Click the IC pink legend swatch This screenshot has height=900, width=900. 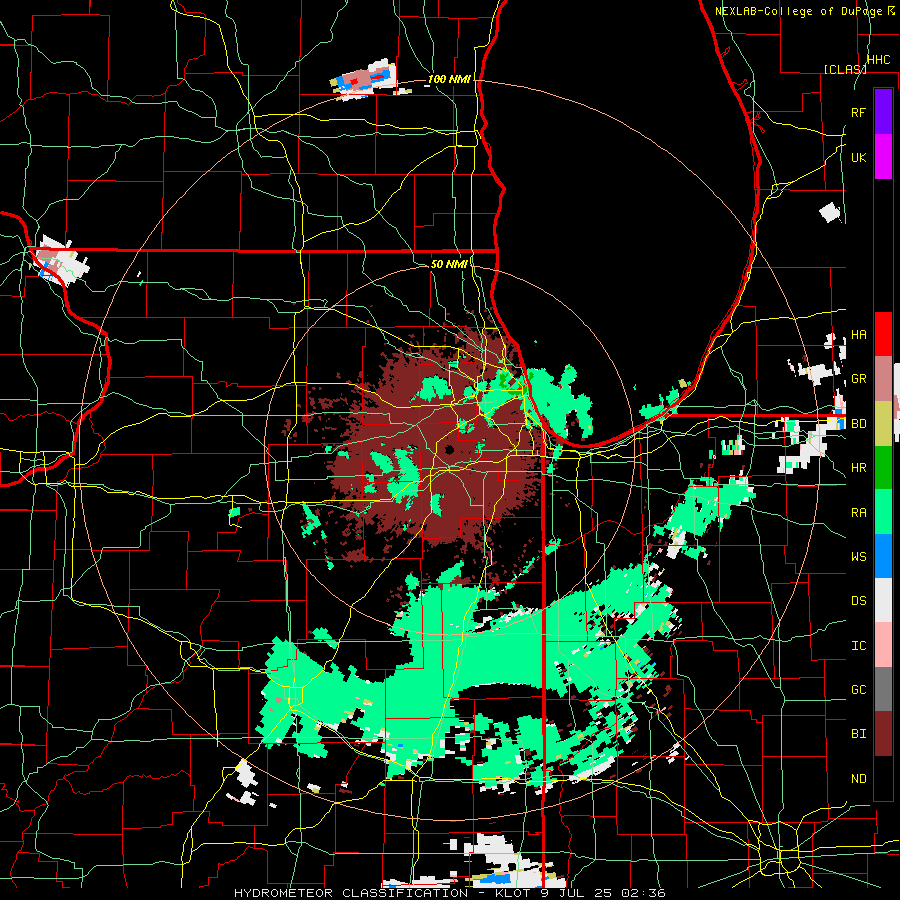[x=883, y=645]
